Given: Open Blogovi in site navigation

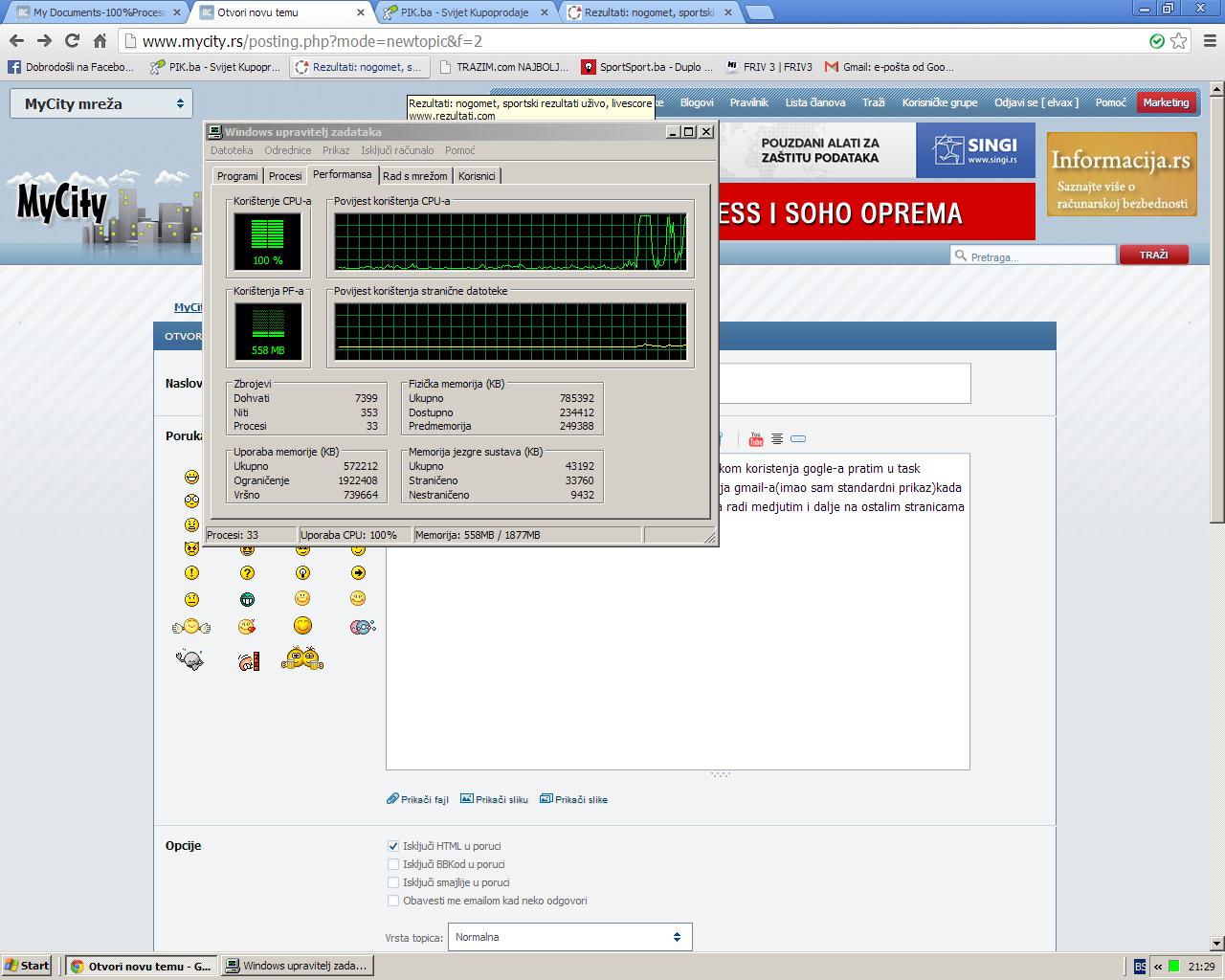Looking at the screenshot, I should pos(697,102).
